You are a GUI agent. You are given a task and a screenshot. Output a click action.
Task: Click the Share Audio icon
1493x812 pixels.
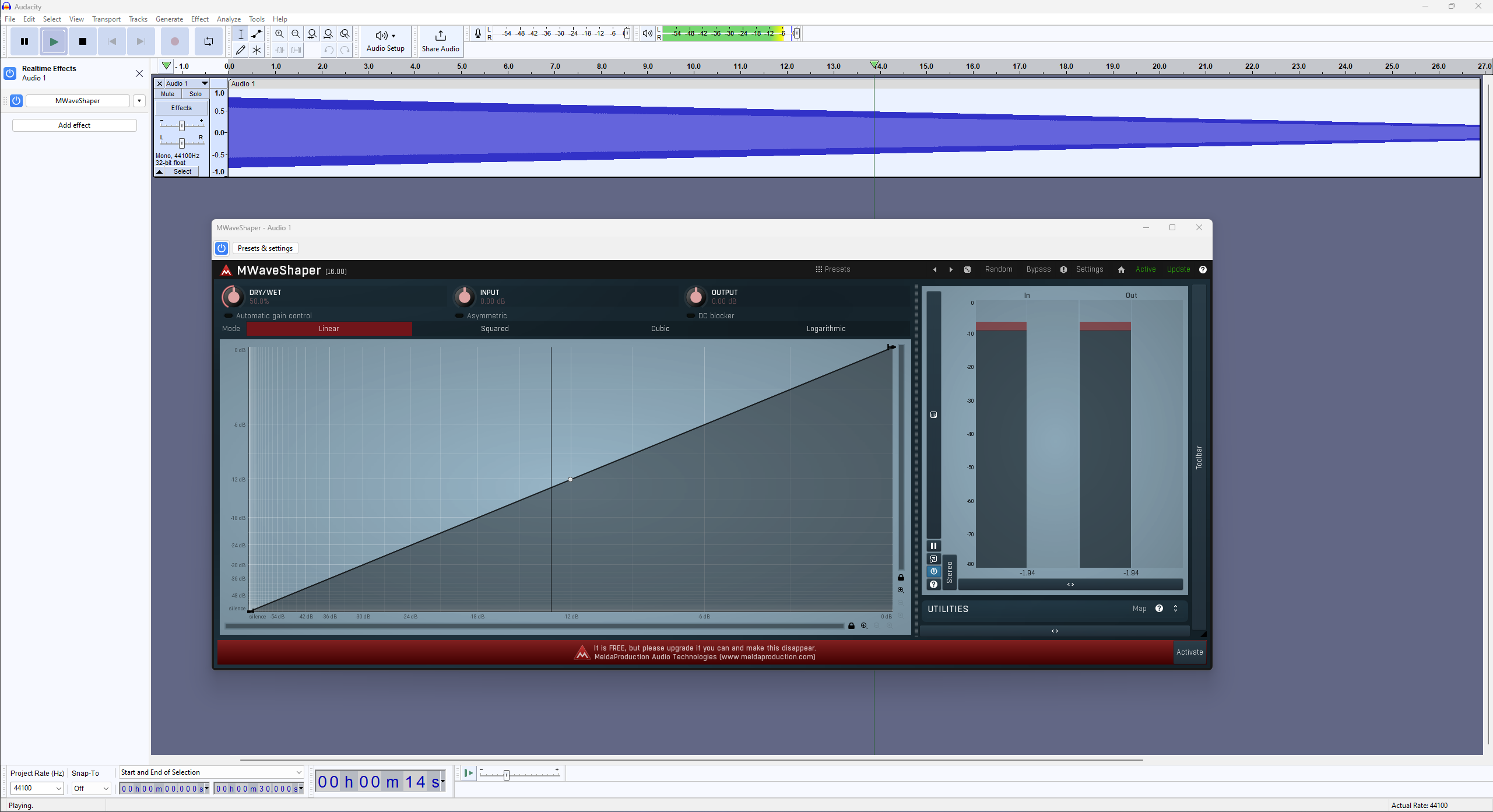click(x=440, y=34)
